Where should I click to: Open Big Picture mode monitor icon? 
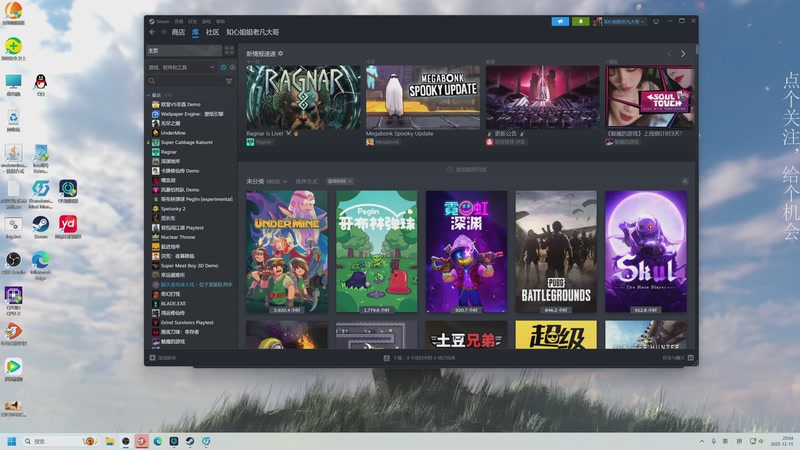pyautogui.click(x=656, y=21)
